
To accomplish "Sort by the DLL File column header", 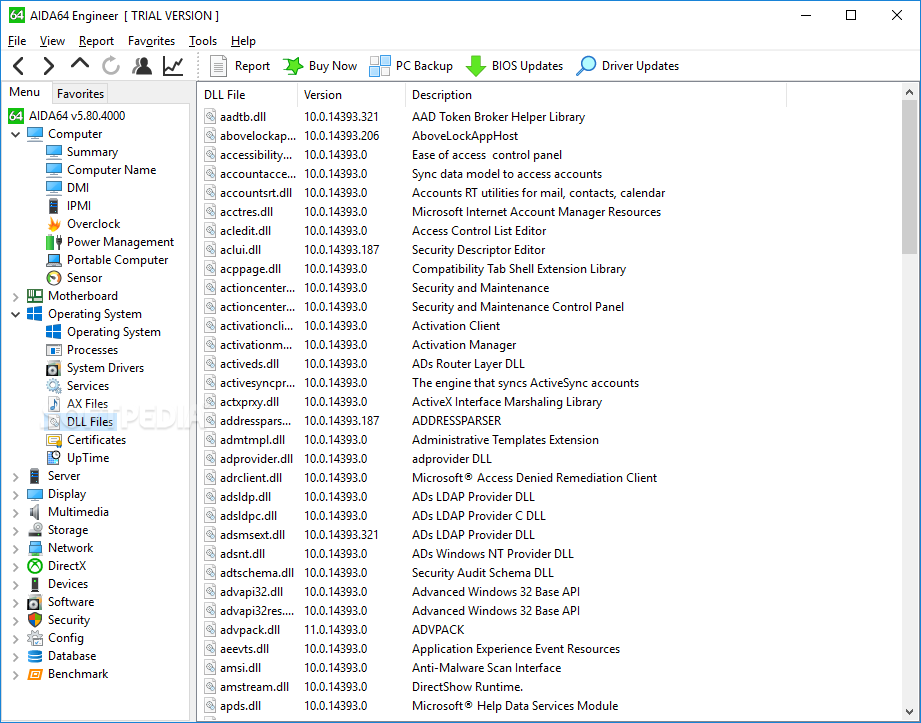I will point(247,95).
